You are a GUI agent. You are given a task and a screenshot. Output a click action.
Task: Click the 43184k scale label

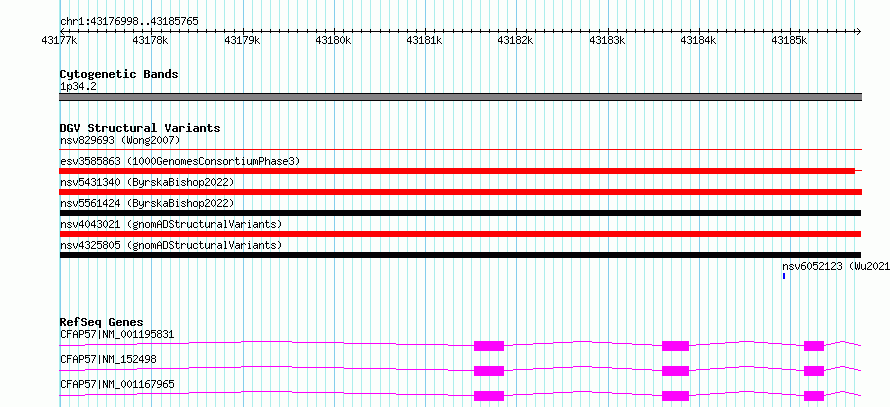pyautogui.click(x=698, y=40)
